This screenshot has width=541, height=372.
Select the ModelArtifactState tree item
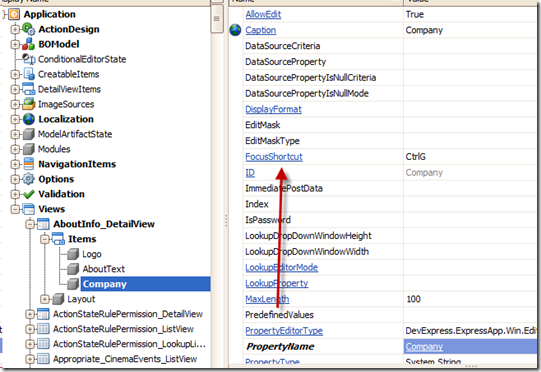[75, 134]
